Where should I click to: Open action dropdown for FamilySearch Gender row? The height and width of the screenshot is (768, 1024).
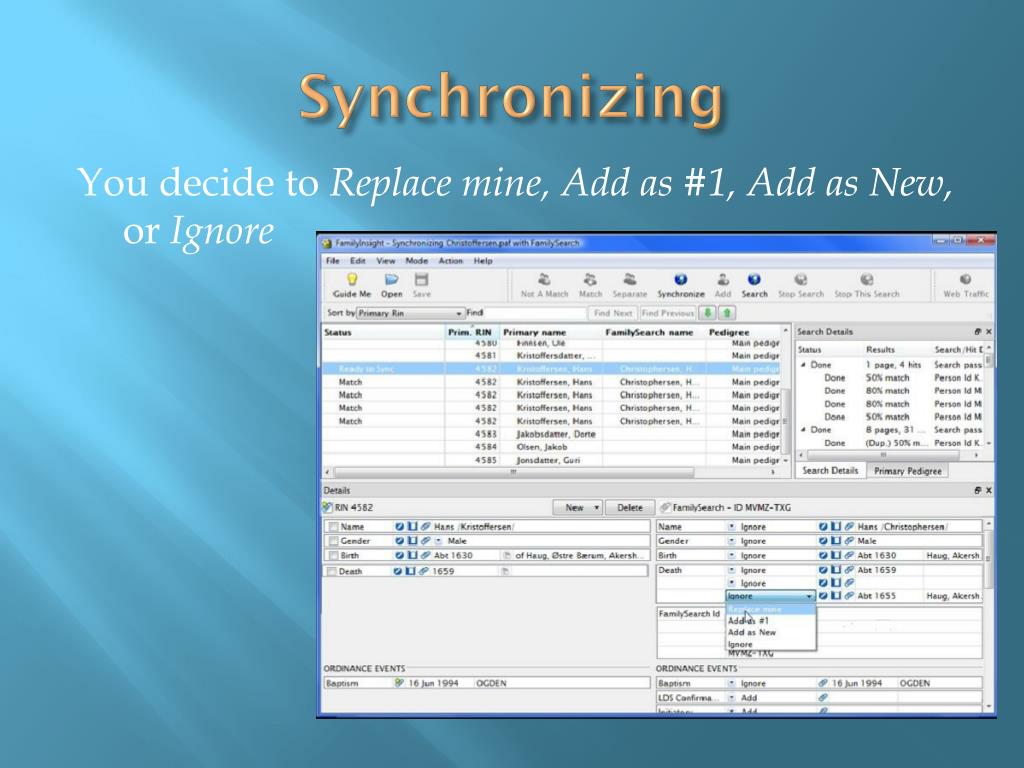(x=731, y=541)
